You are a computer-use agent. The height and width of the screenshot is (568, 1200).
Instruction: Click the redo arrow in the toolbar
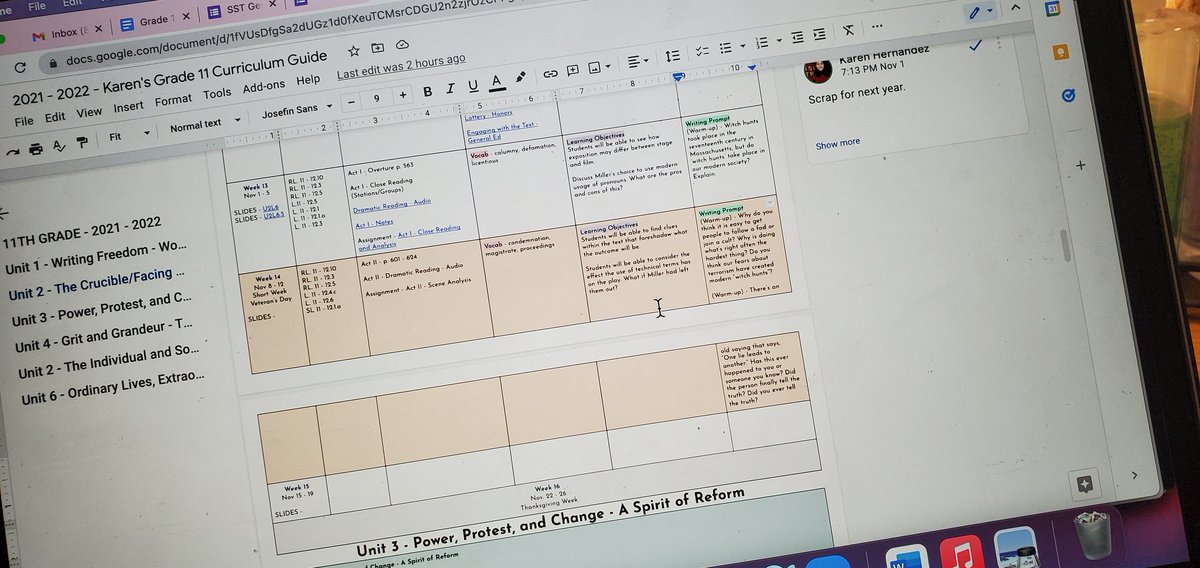click(x=11, y=151)
